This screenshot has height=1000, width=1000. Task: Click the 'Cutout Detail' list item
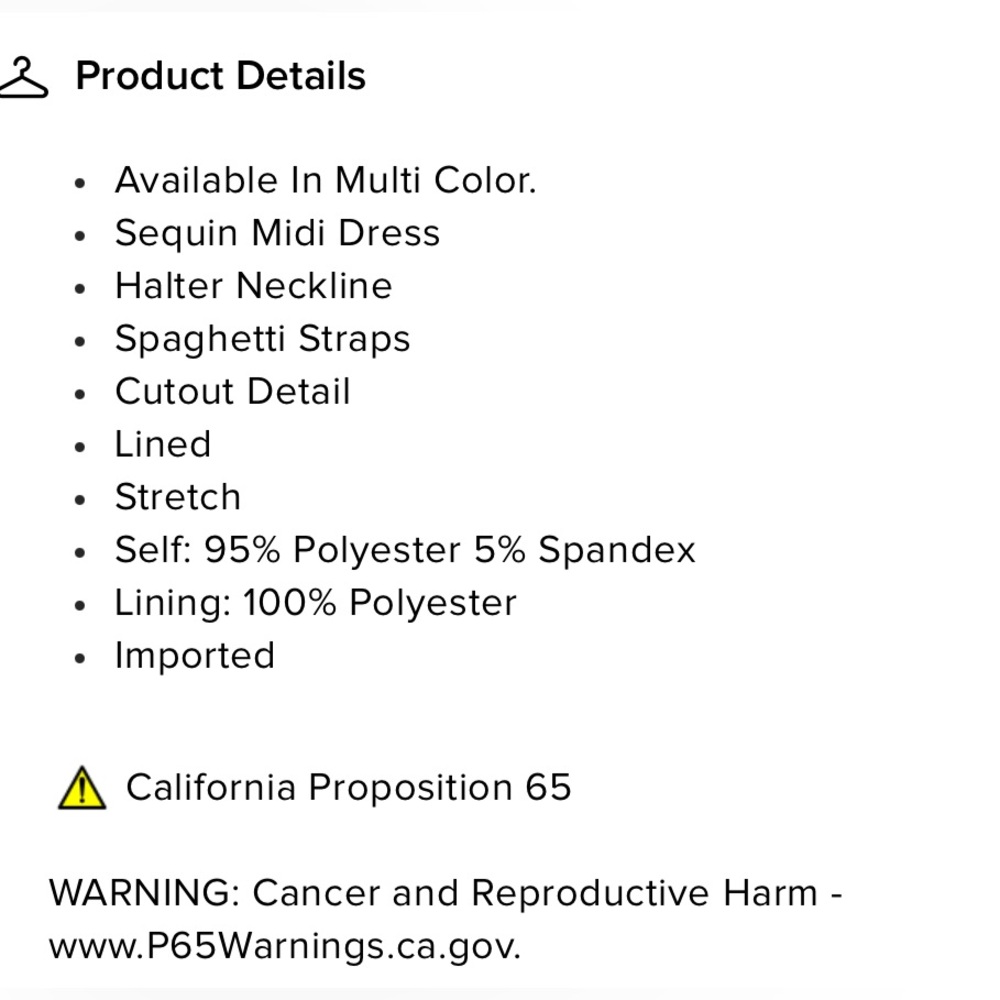tap(233, 391)
